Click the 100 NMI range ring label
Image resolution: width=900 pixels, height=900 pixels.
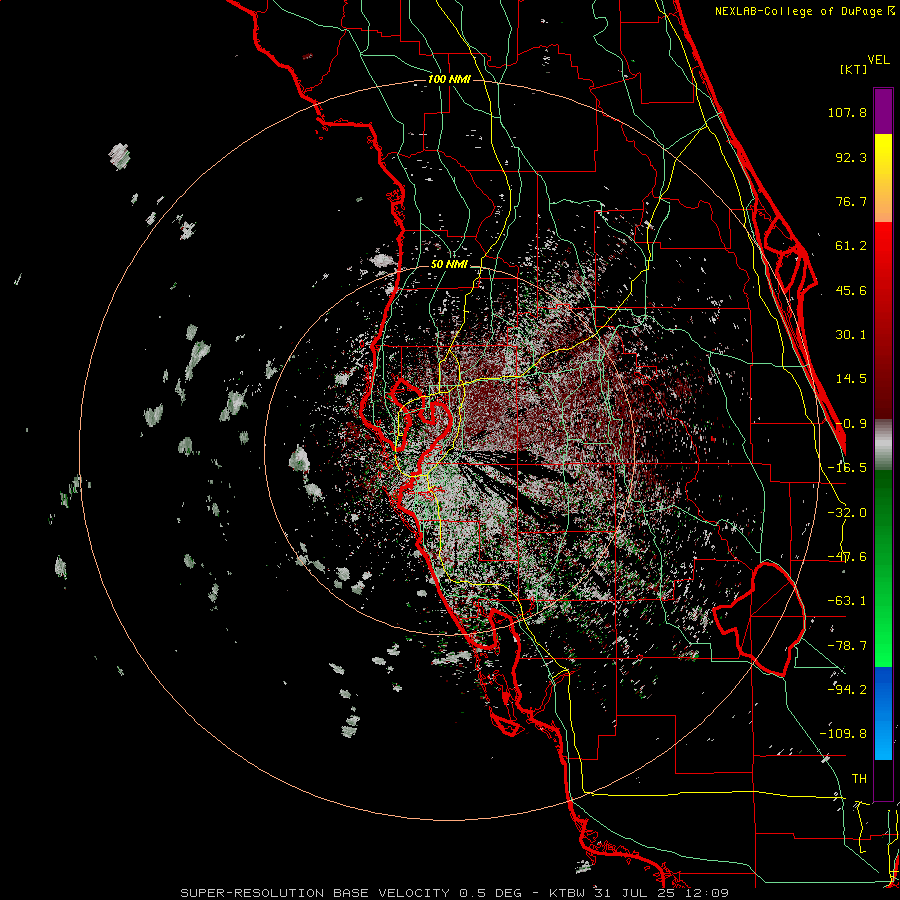[x=449, y=79]
